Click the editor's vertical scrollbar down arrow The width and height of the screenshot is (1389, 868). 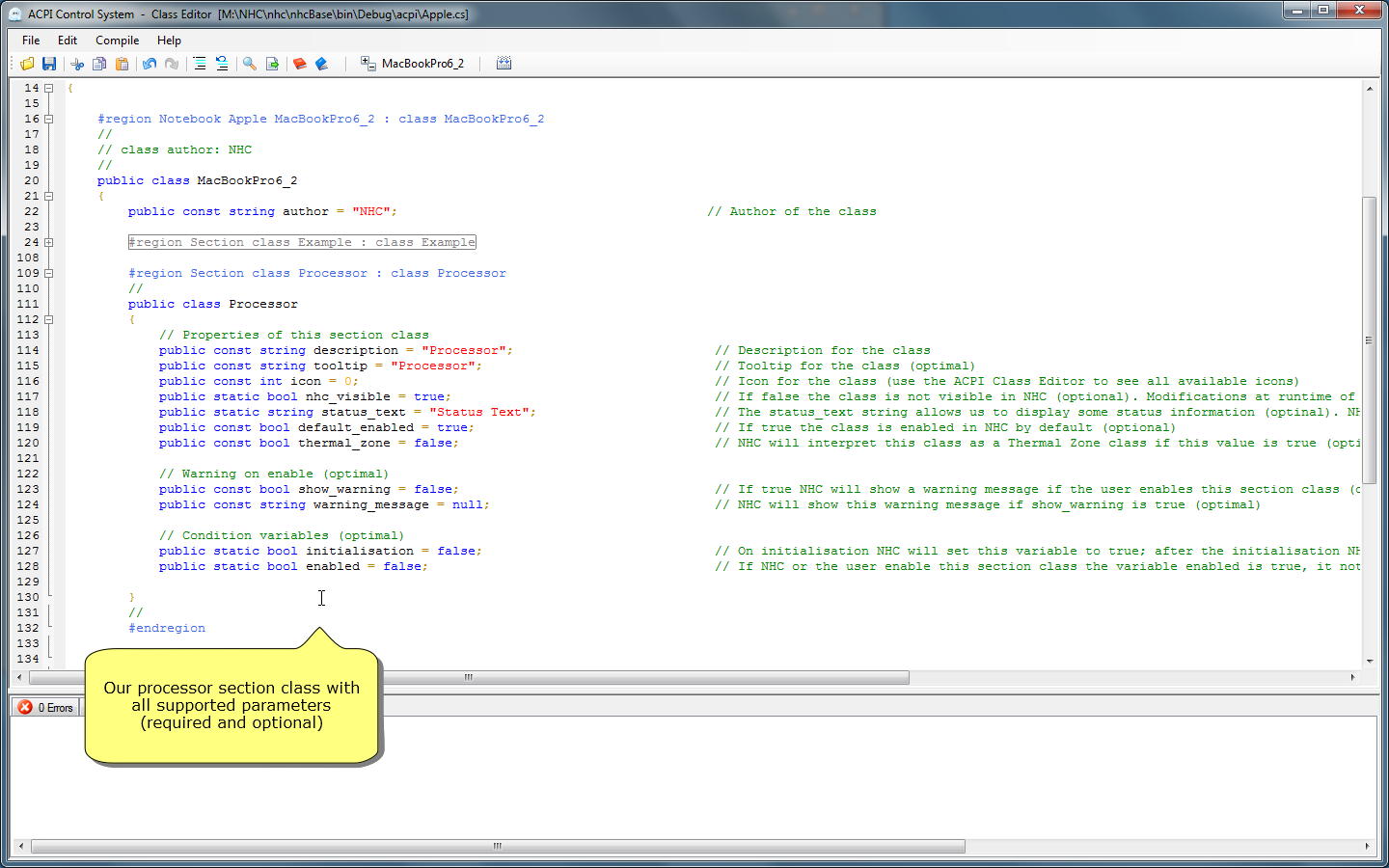pos(1369,662)
